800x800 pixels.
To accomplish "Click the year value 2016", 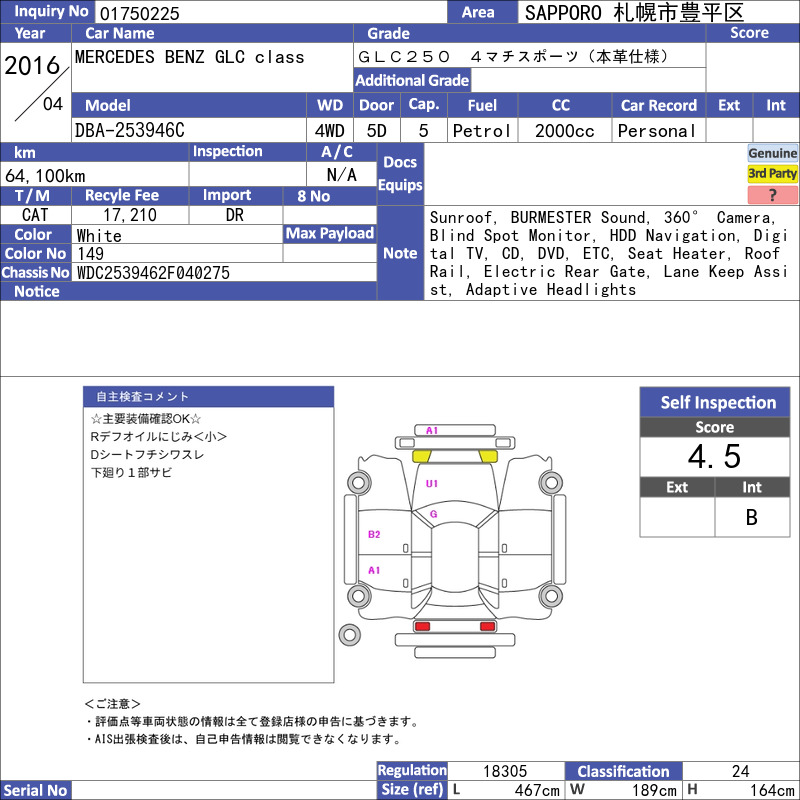I will [32, 65].
